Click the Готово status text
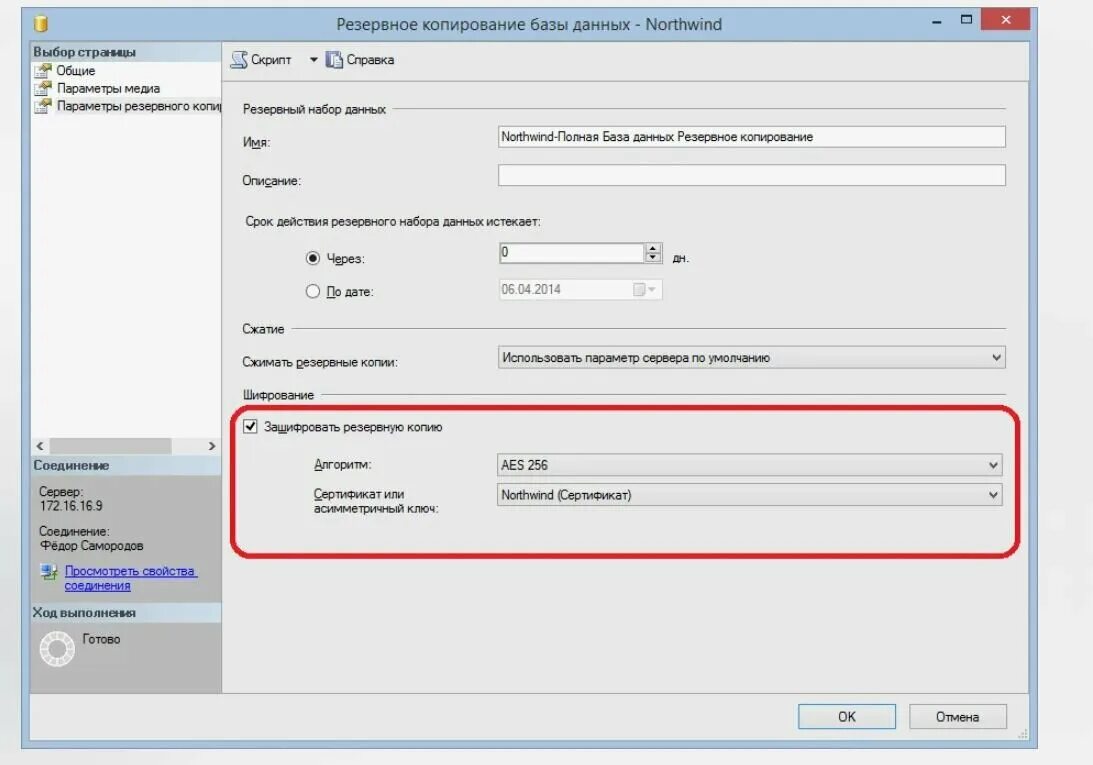 [x=101, y=639]
